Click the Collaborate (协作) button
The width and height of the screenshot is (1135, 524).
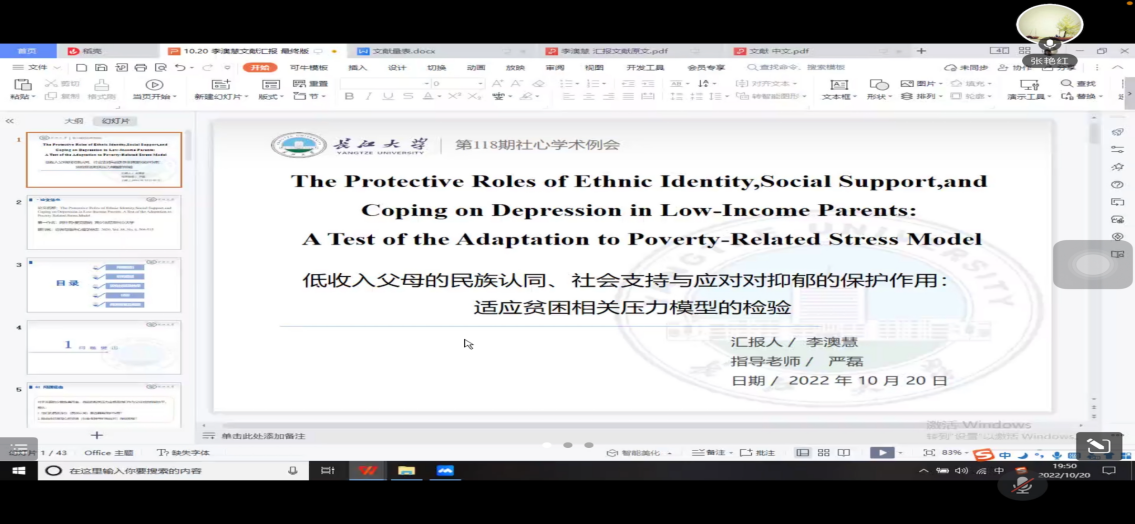coord(1022,67)
